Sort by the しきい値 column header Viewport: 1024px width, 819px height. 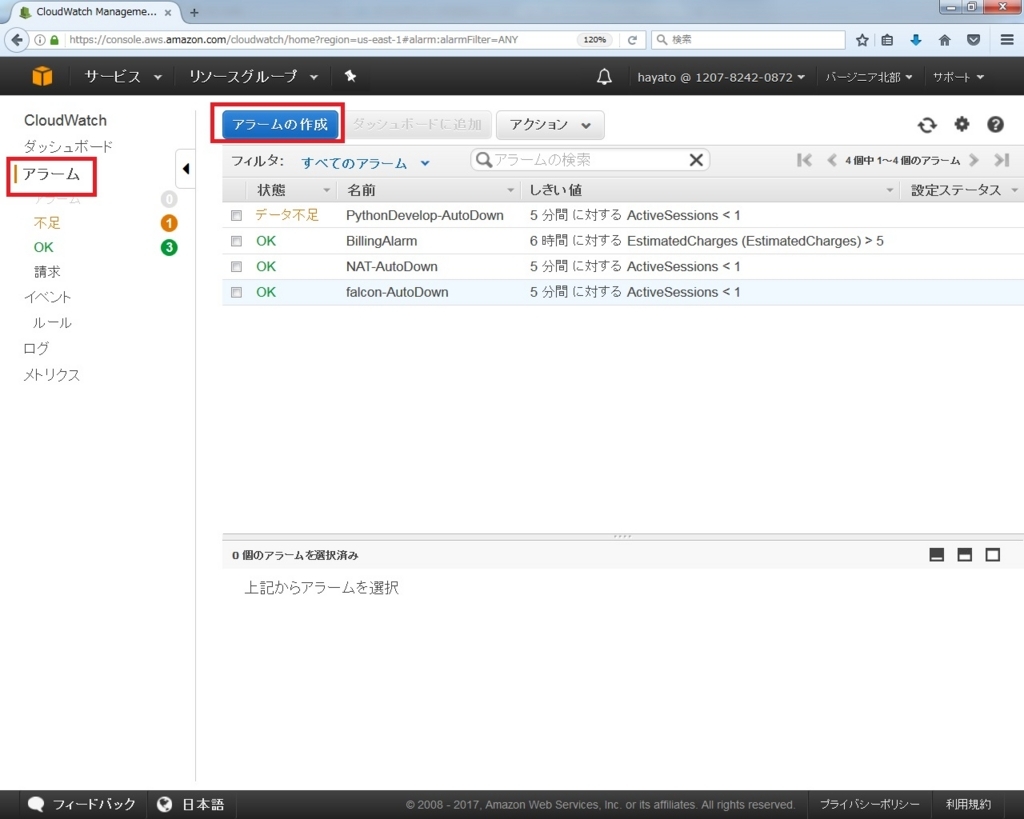tap(710, 190)
